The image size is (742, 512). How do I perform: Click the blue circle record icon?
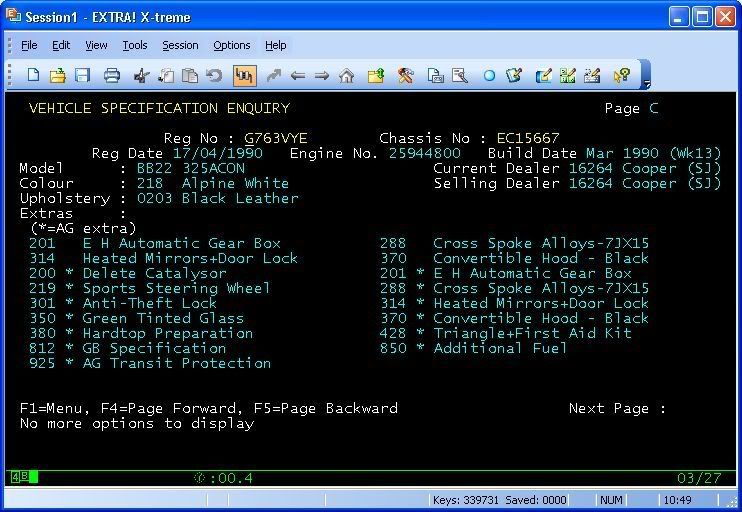pyautogui.click(x=490, y=75)
